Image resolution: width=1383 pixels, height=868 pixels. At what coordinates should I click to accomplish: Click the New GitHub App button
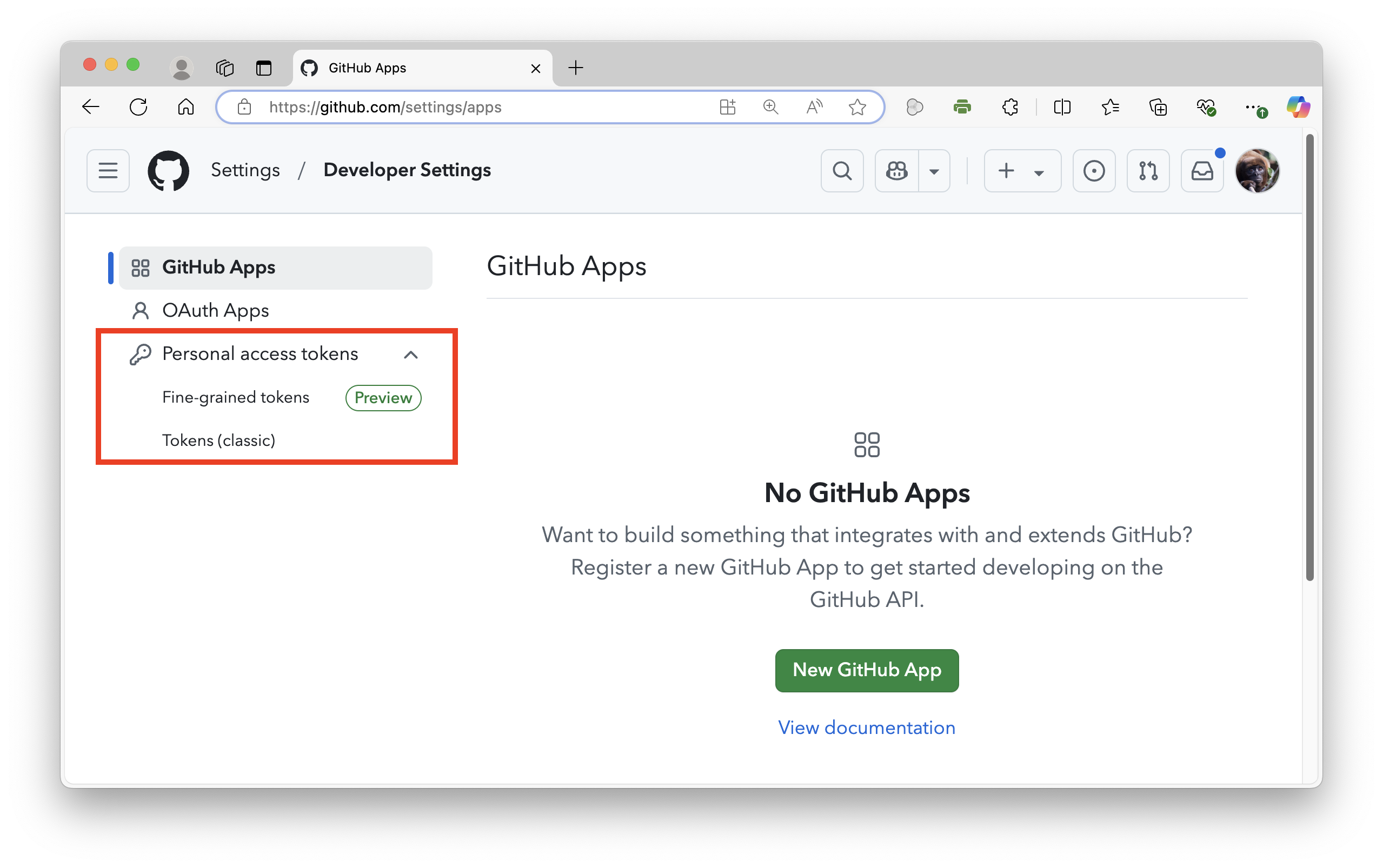tap(866, 670)
